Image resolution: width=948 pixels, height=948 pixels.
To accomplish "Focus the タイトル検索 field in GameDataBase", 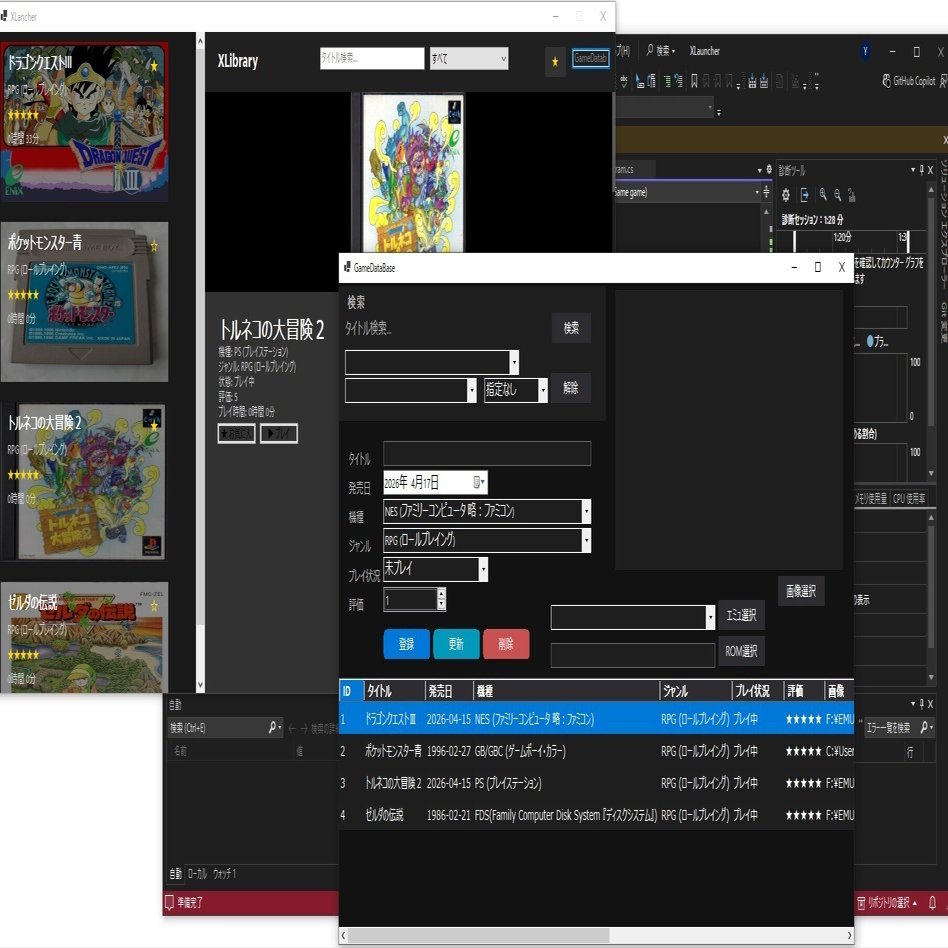I will (444, 328).
